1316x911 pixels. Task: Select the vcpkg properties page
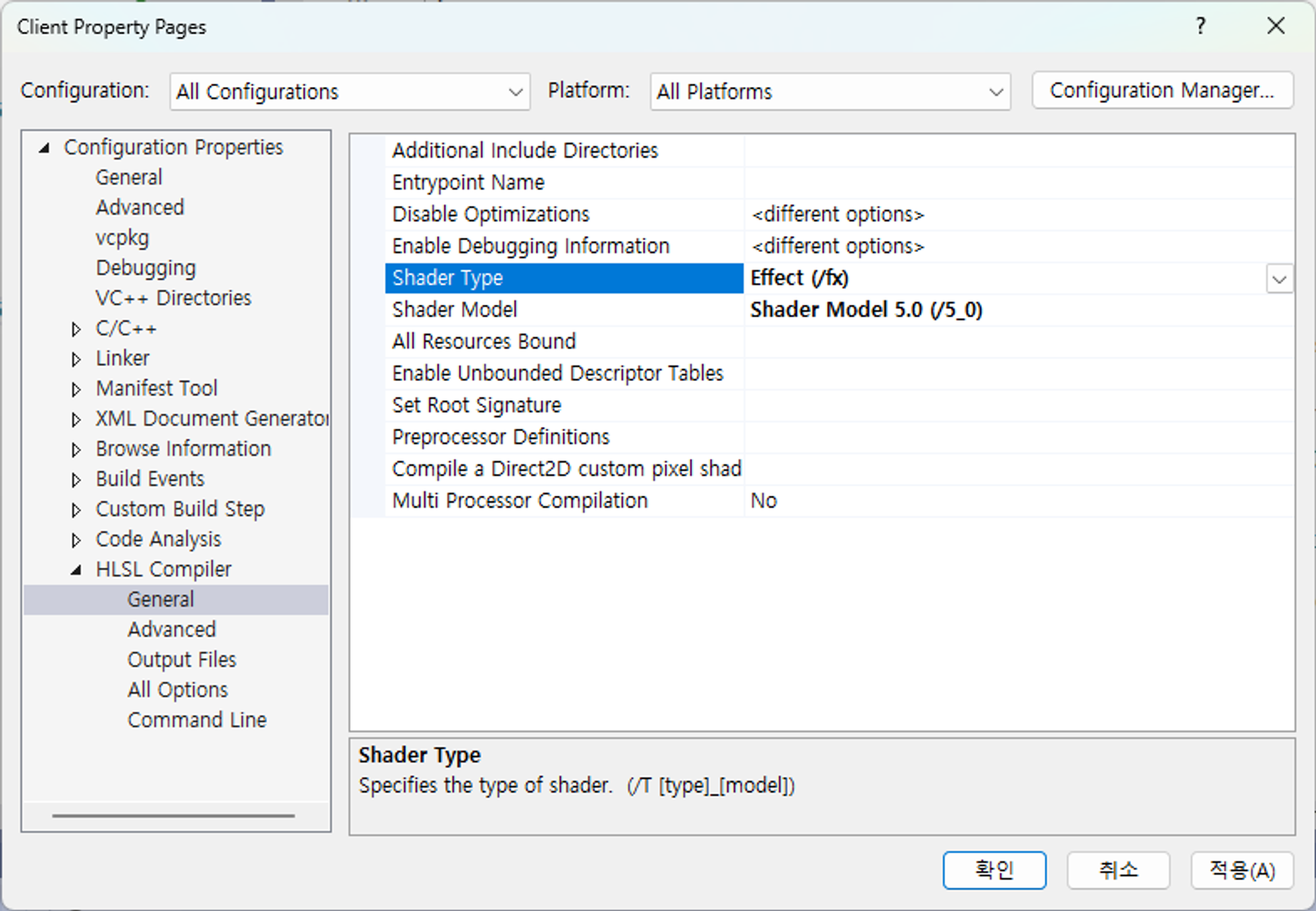[x=122, y=237]
